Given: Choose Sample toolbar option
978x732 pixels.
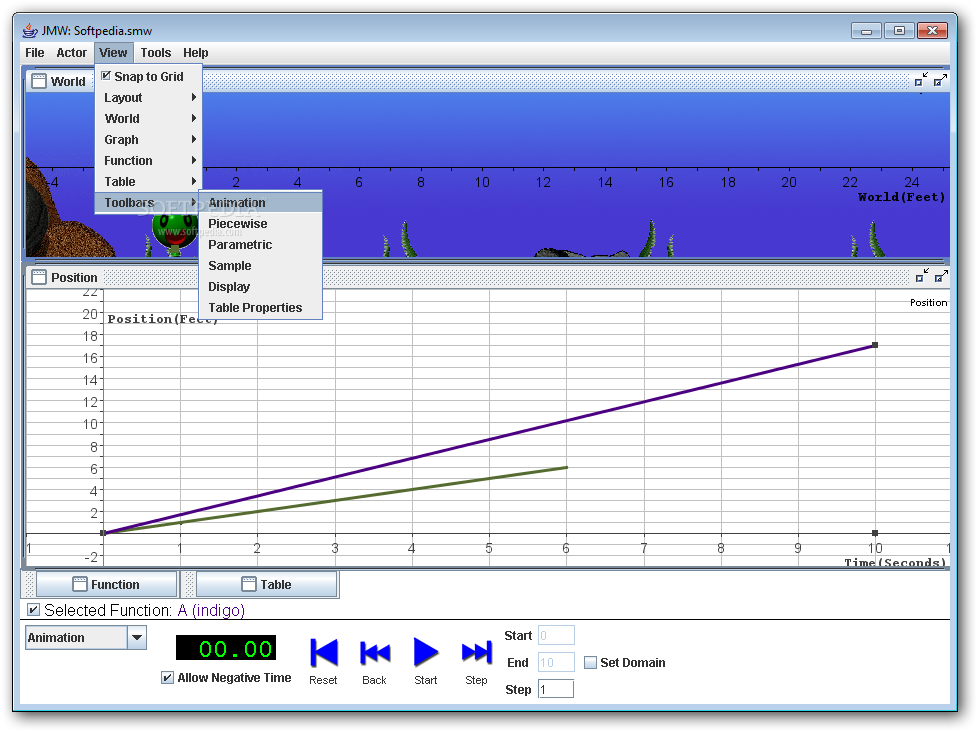Looking at the screenshot, I should pyautogui.click(x=260, y=266).
